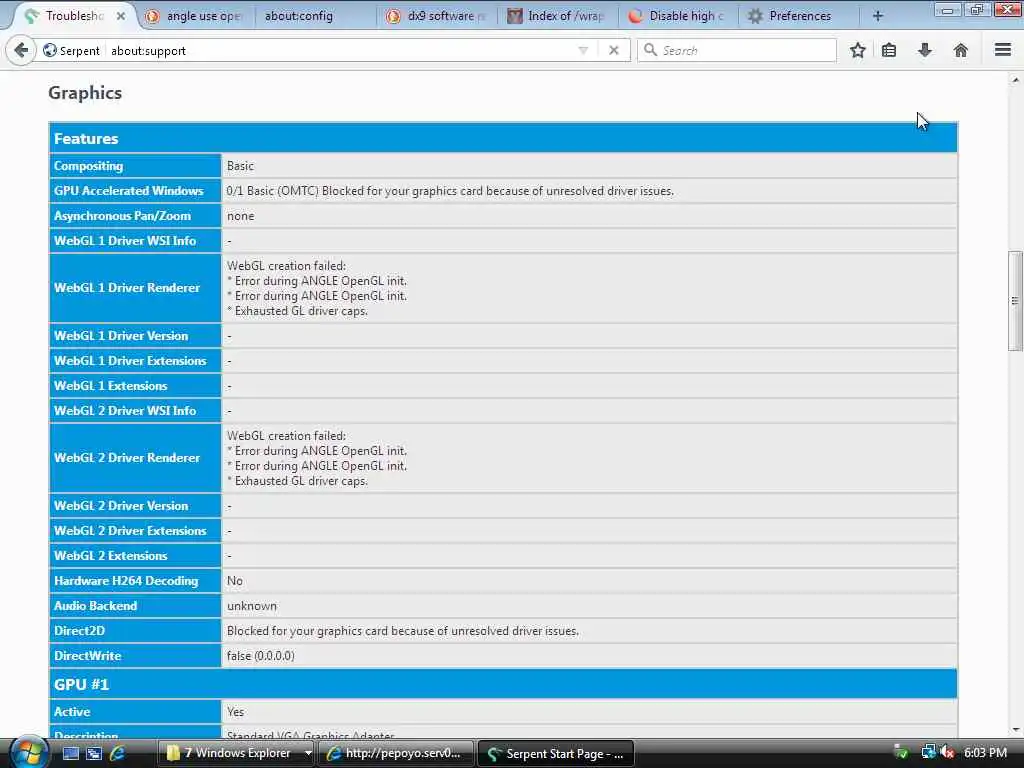Screen dimensions: 1024x768
Task: Stop loading with the X in address bar
Action: 613,50
